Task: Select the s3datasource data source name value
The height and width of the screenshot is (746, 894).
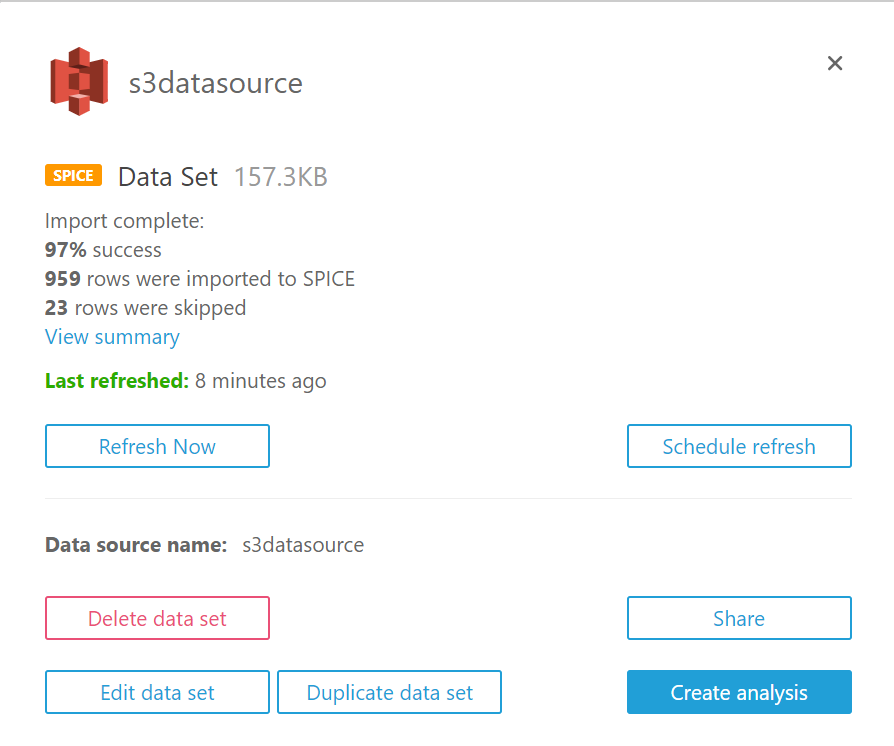Action: click(303, 545)
